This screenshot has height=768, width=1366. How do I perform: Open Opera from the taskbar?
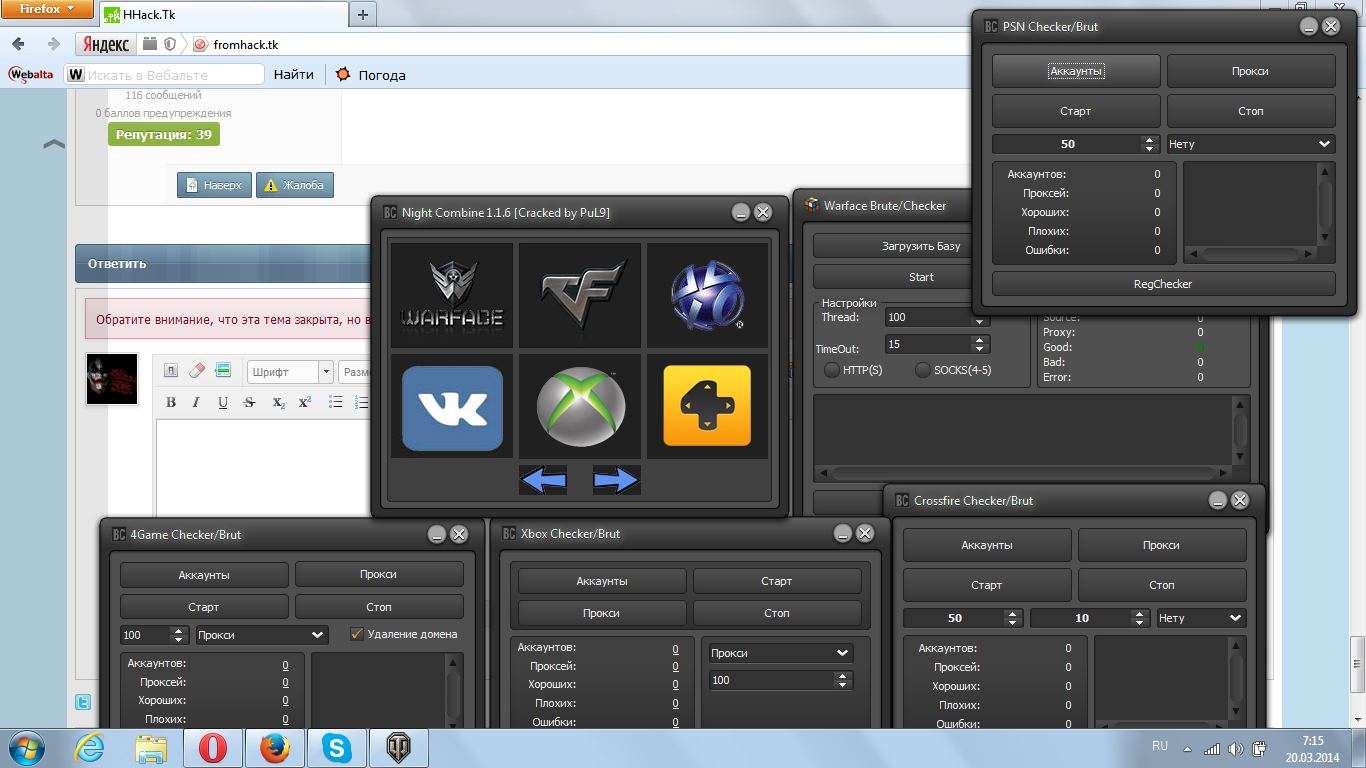[212, 748]
